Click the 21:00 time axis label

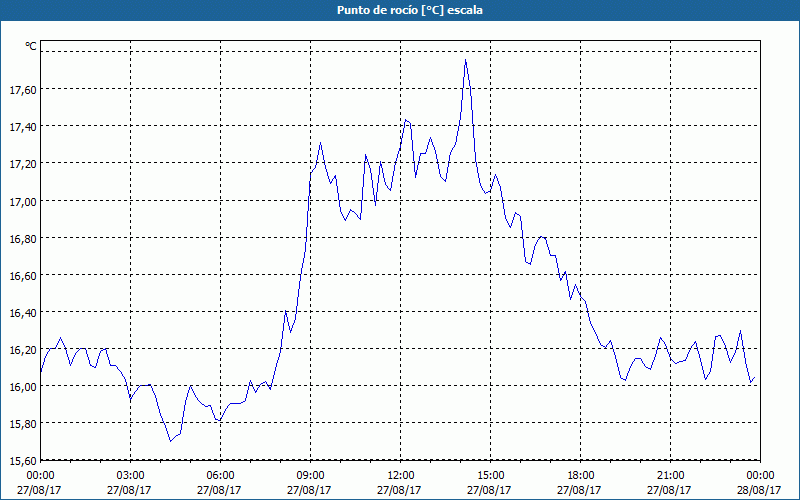[x=671, y=476]
